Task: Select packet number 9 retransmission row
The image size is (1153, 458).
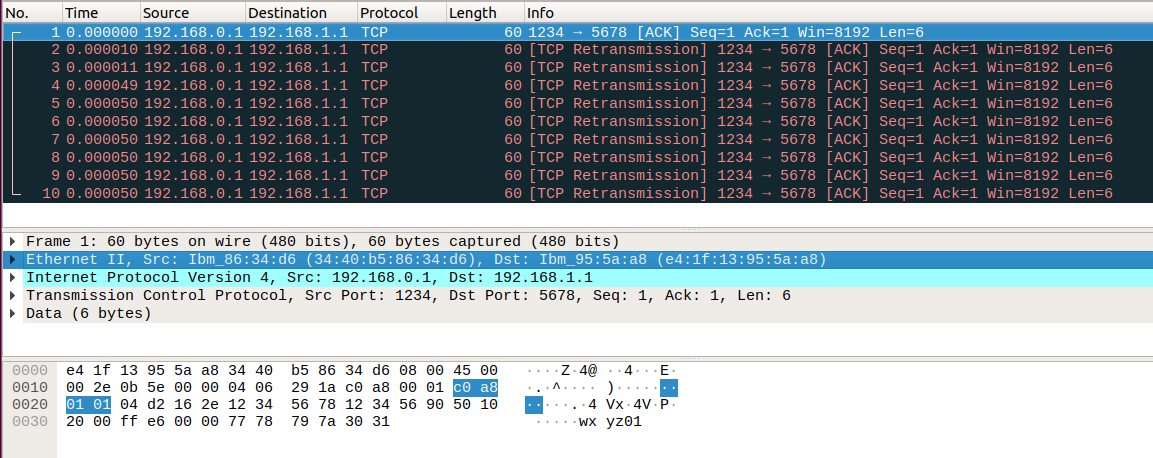Action: [x=576, y=176]
